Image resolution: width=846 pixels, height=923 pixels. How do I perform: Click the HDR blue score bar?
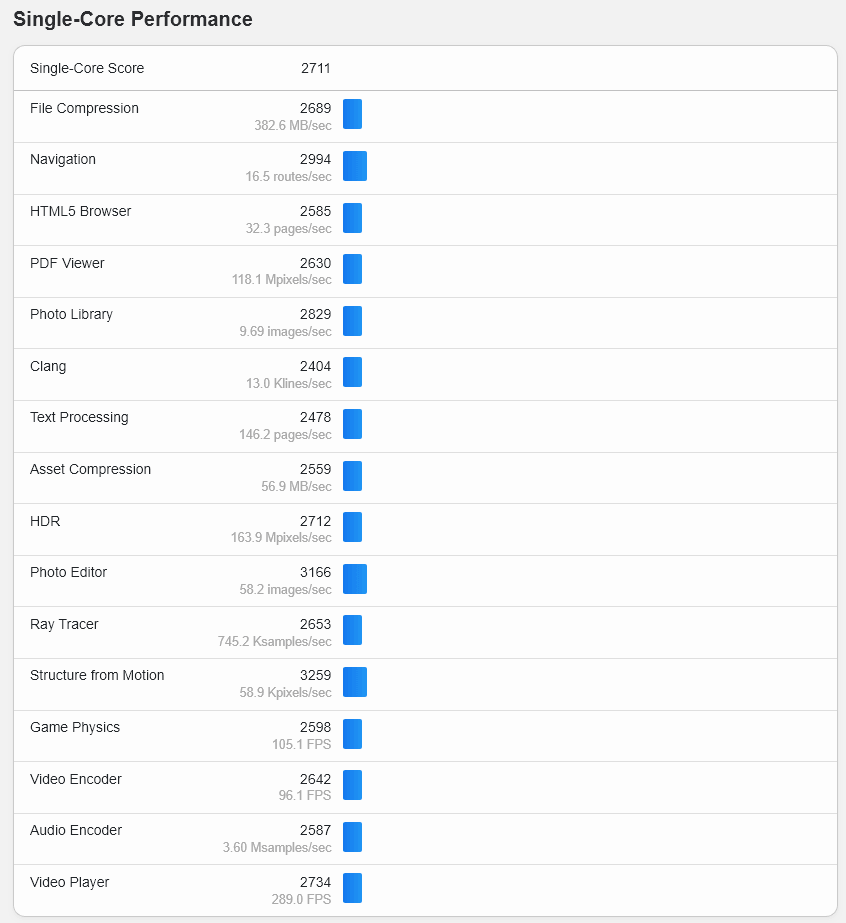(x=352, y=527)
